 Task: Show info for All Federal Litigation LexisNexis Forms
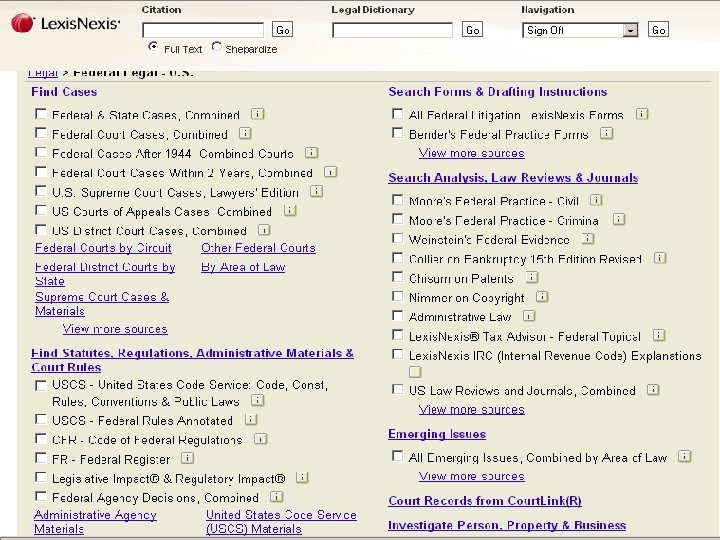pyautogui.click(x=642, y=114)
